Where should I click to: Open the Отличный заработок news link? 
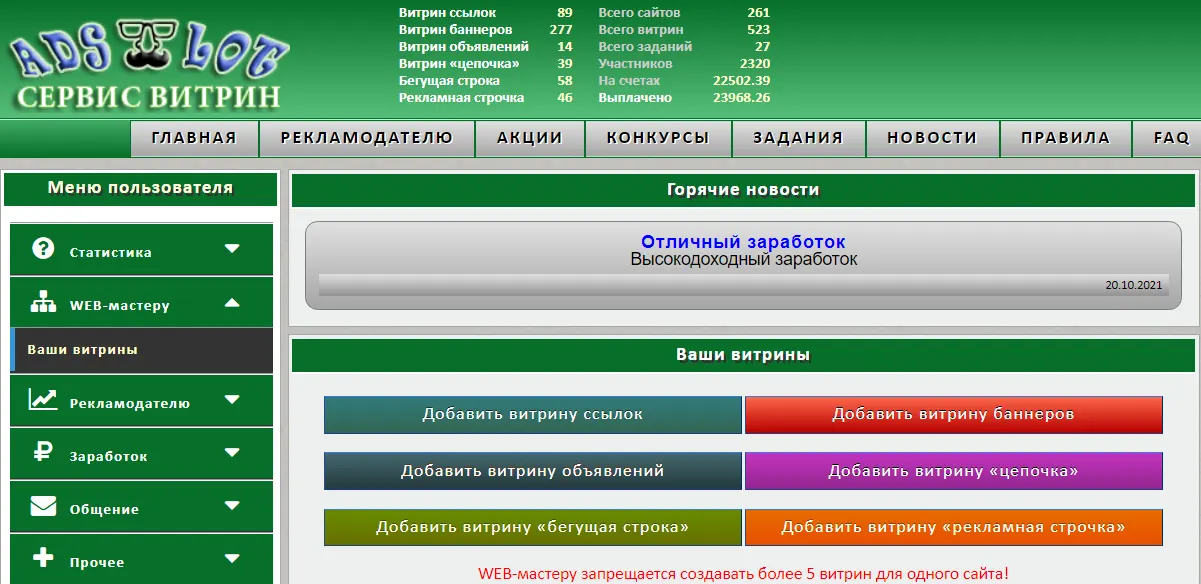tap(743, 242)
